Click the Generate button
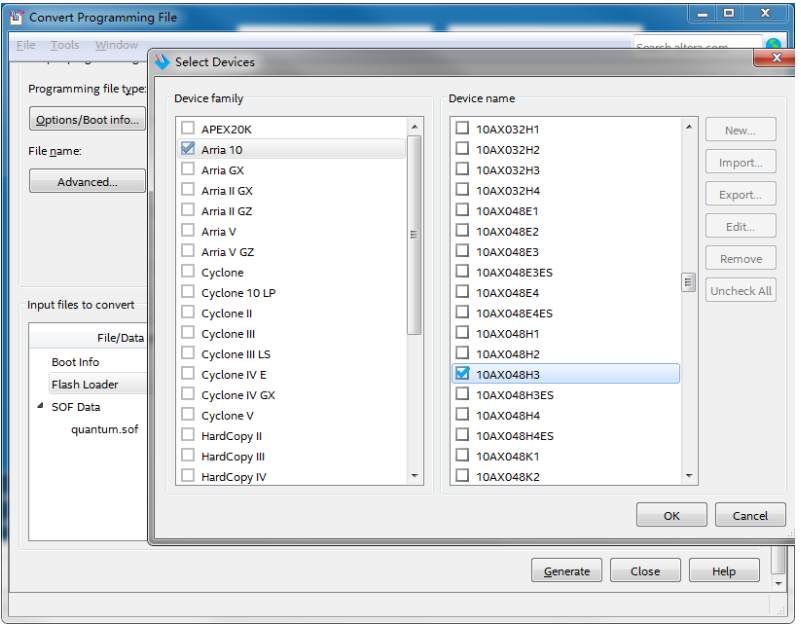This screenshot has width=801, height=629. (x=567, y=571)
